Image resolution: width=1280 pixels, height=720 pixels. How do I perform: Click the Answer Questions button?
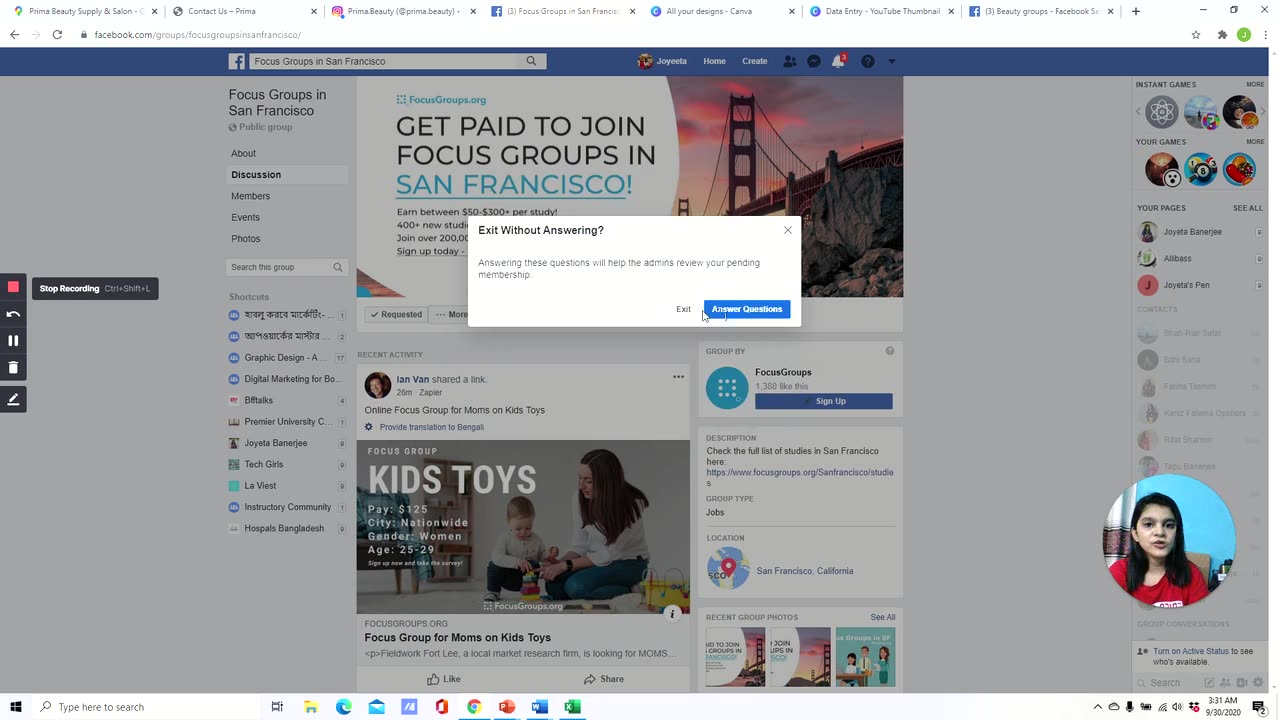click(747, 309)
